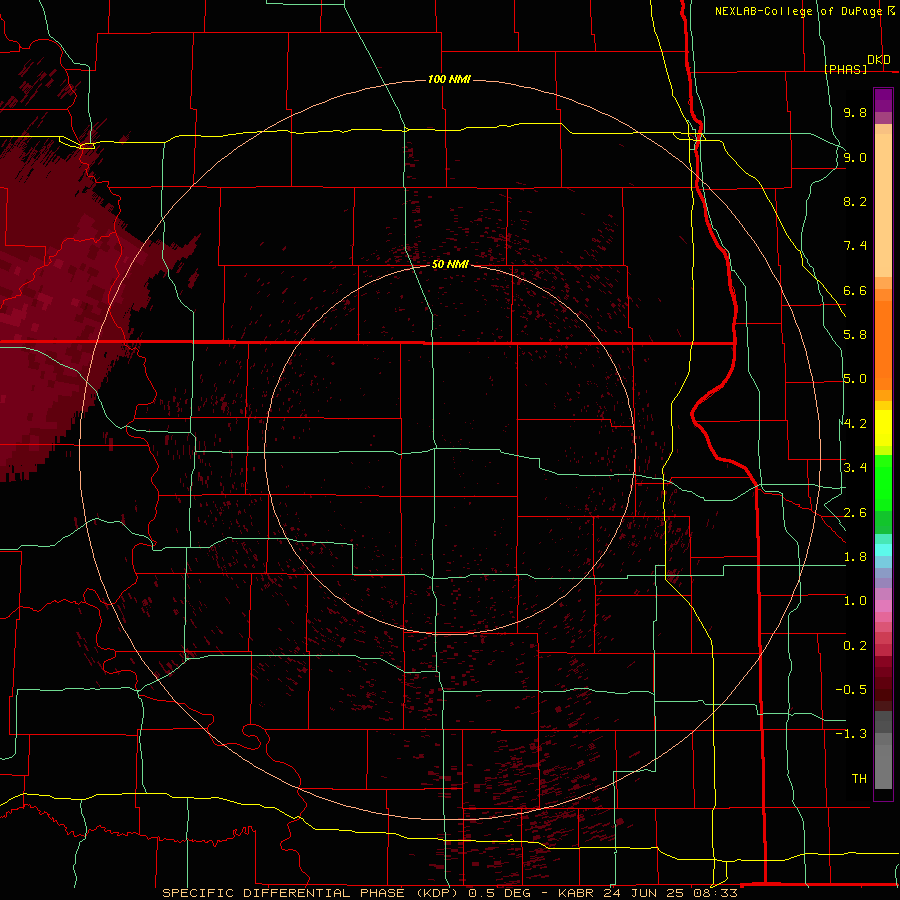The width and height of the screenshot is (900, 900).
Task: Select the 9.0 scale value
Action: click(x=855, y=157)
